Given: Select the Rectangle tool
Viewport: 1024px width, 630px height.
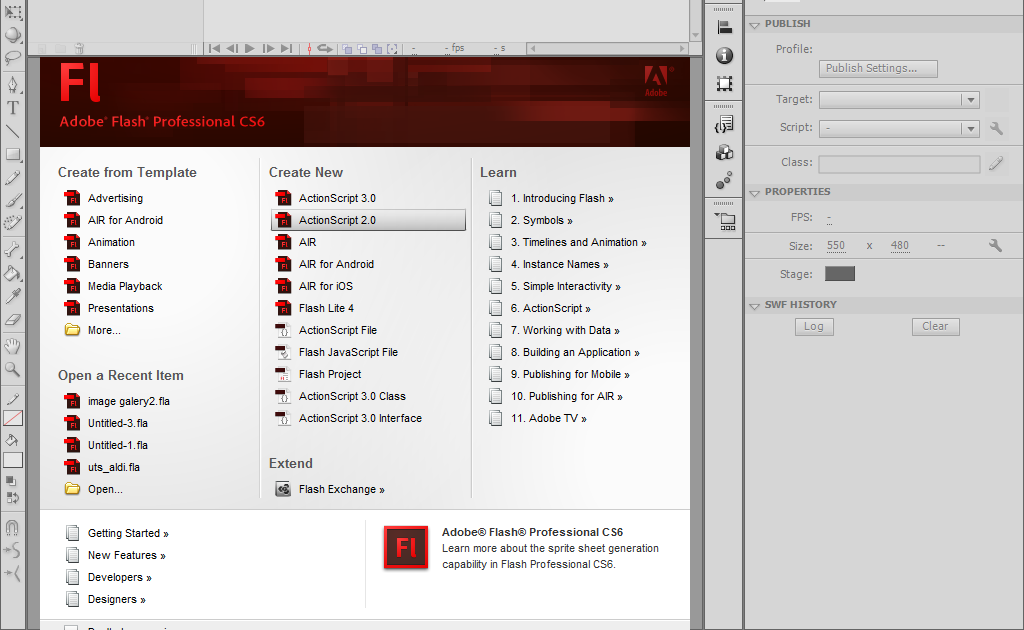Looking at the screenshot, I should (x=12, y=155).
